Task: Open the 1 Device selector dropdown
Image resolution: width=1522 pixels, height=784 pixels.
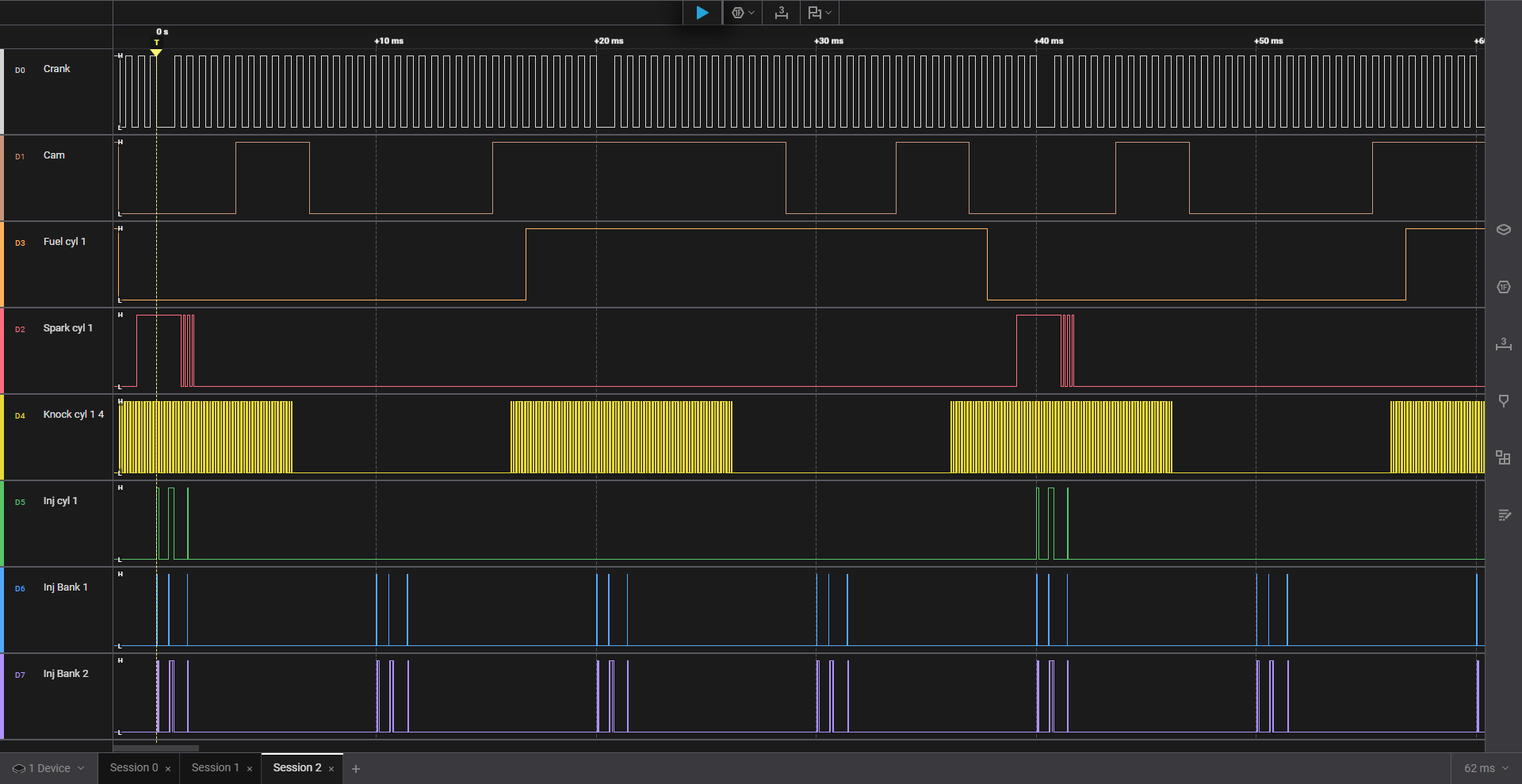Action: coord(48,768)
